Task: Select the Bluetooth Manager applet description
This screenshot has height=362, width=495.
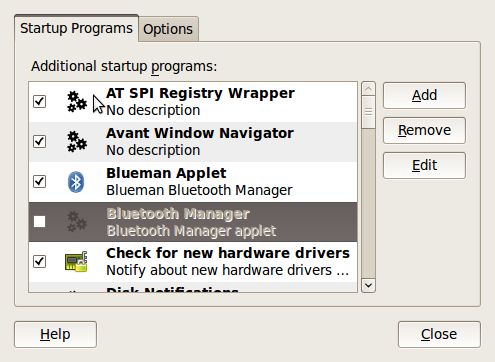Action: pos(191,231)
